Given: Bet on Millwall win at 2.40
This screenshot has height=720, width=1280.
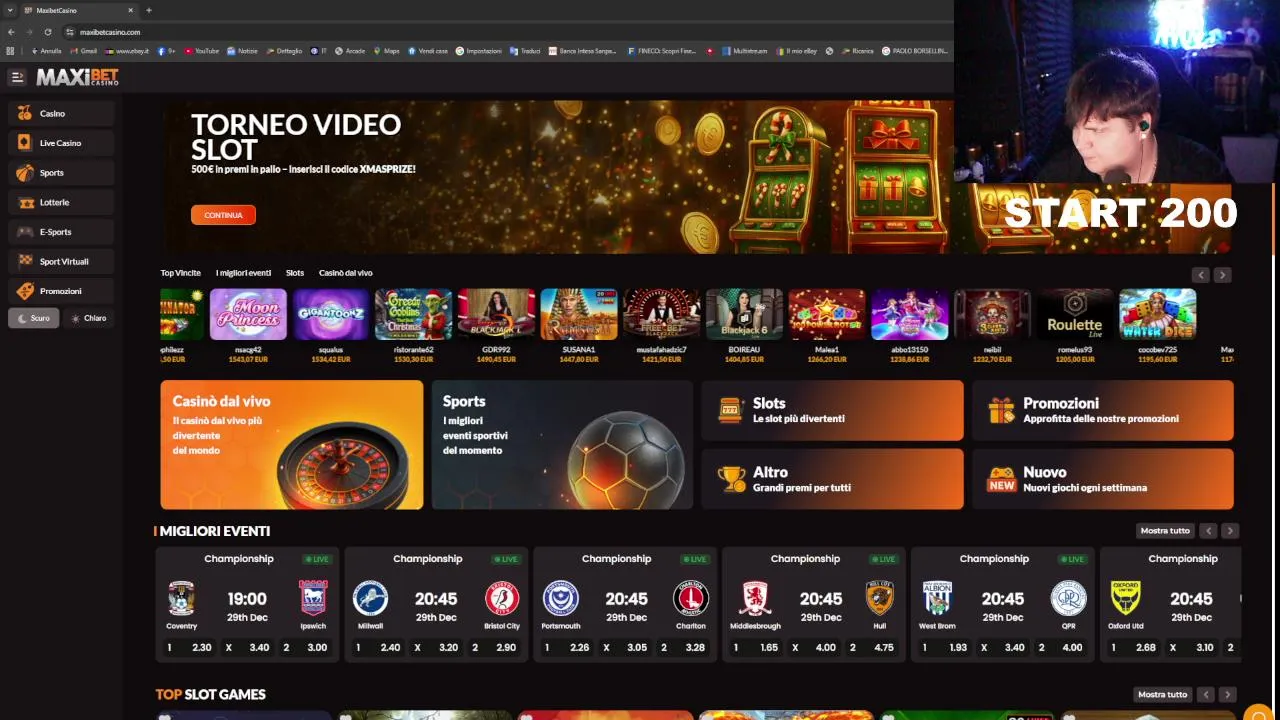Looking at the screenshot, I should (x=378, y=648).
